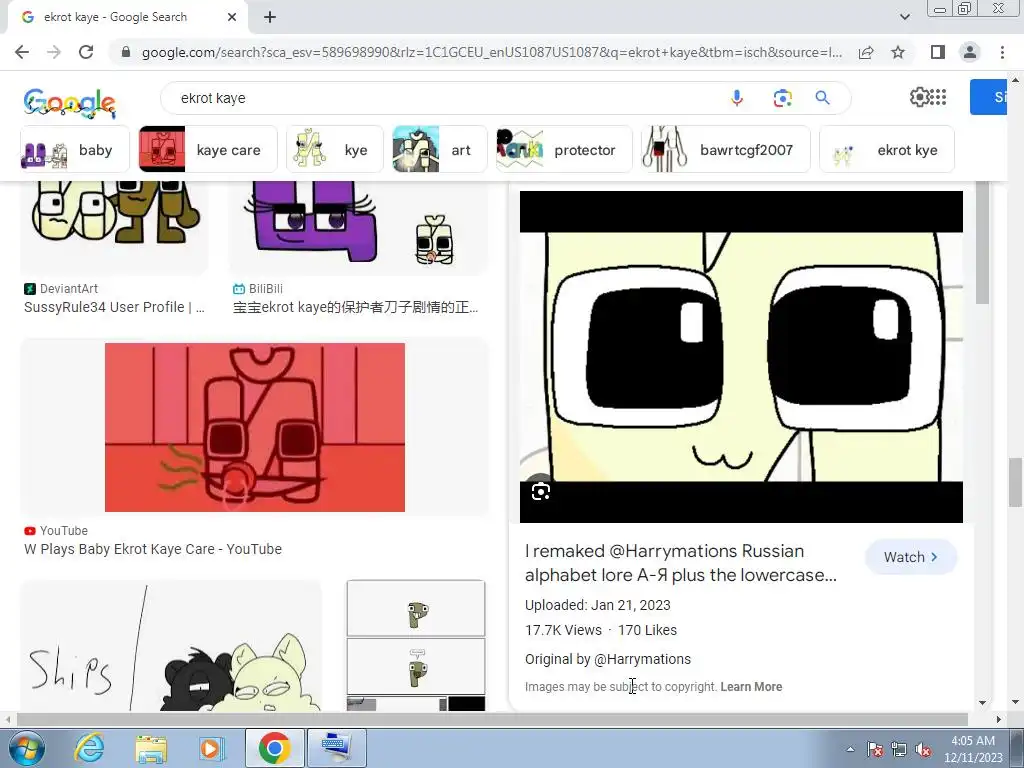Click the Action Center flag icon
This screenshot has height=768, width=1024.
click(x=875, y=750)
